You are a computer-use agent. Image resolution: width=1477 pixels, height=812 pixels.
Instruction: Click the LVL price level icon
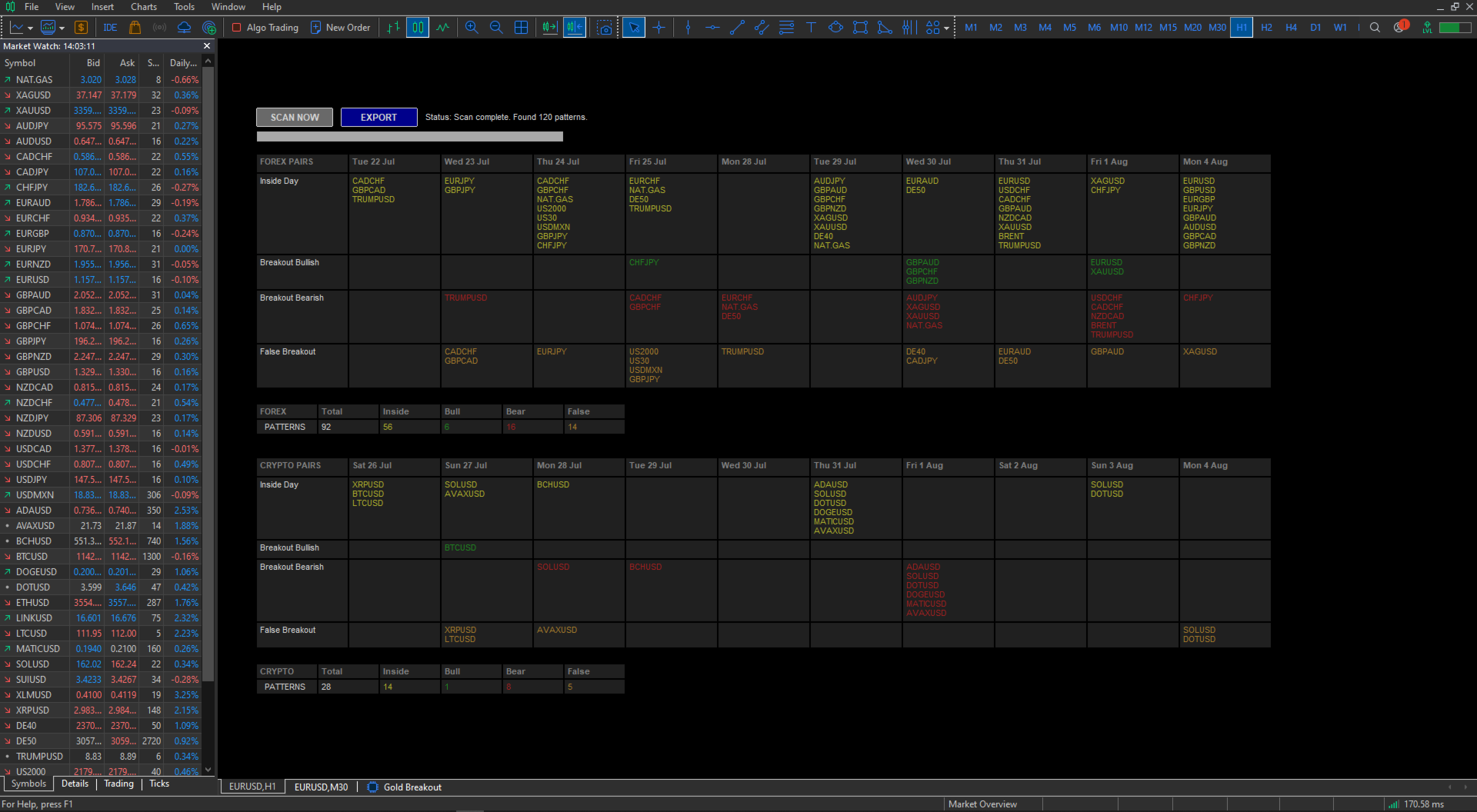[x=1427, y=28]
